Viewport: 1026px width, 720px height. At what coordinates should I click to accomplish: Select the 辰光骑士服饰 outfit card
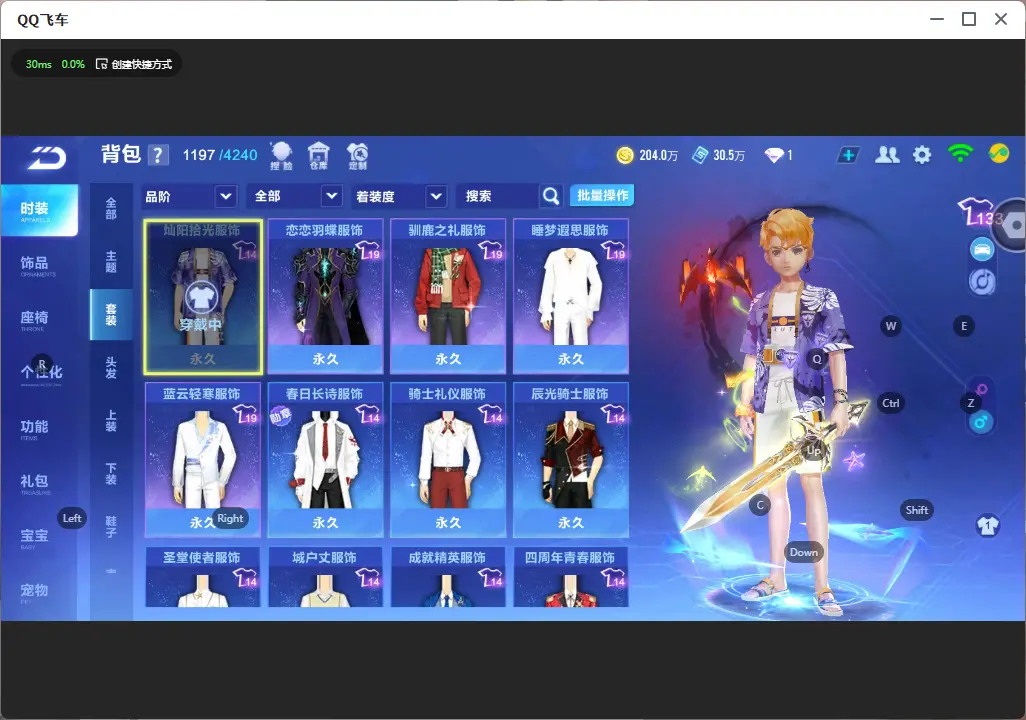click(571, 460)
